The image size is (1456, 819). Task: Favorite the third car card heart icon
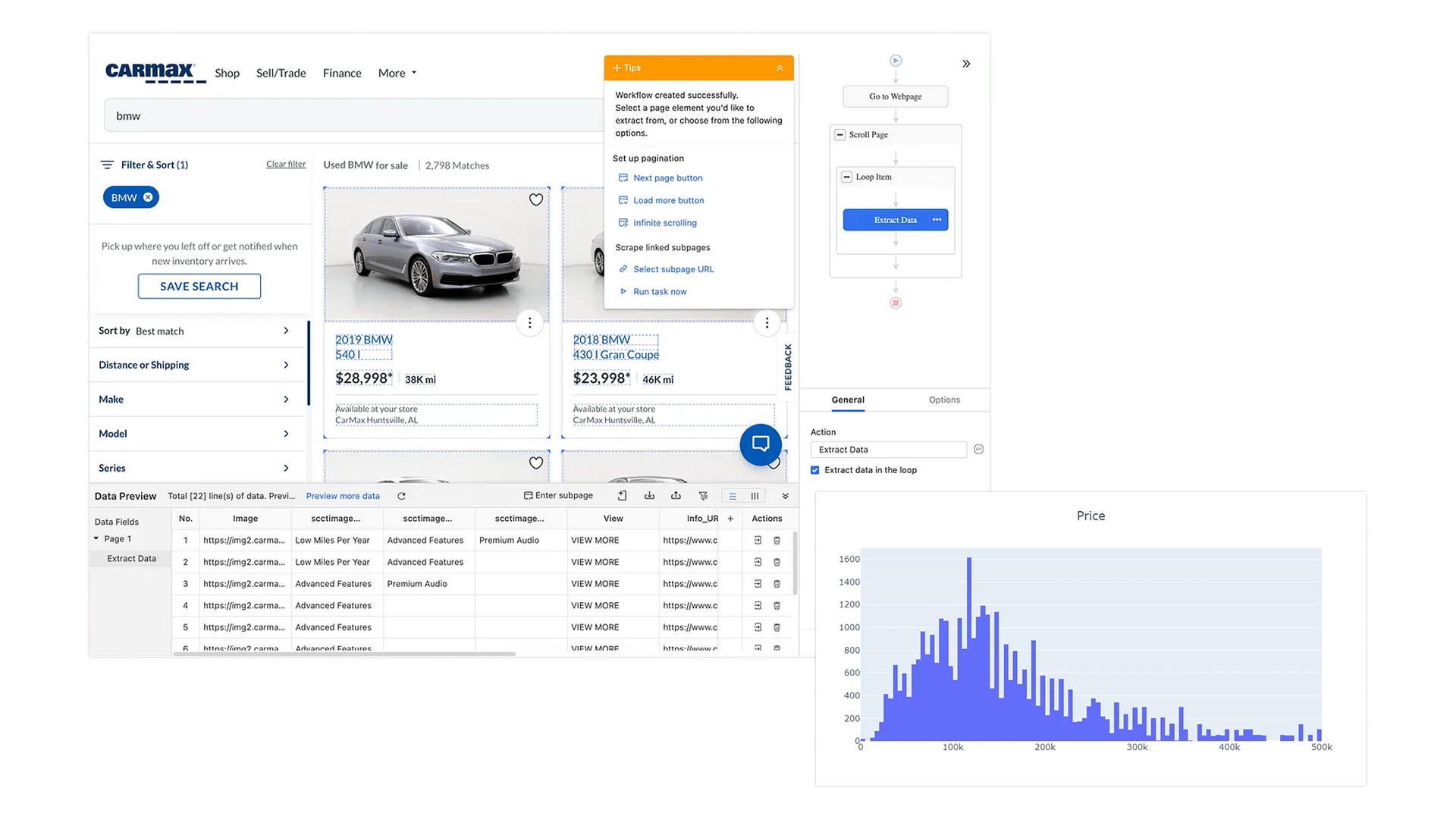536,463
